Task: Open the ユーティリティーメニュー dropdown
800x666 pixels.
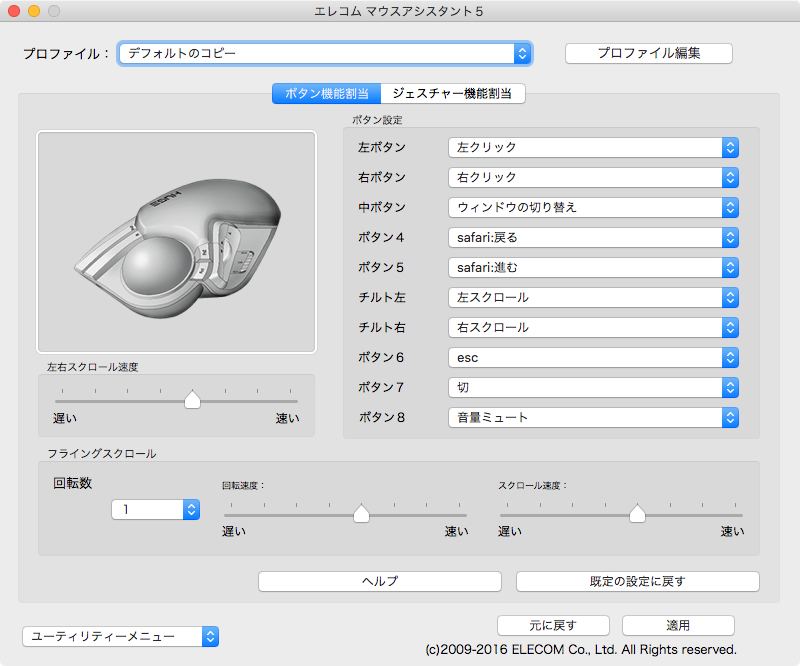Action: 120,636
